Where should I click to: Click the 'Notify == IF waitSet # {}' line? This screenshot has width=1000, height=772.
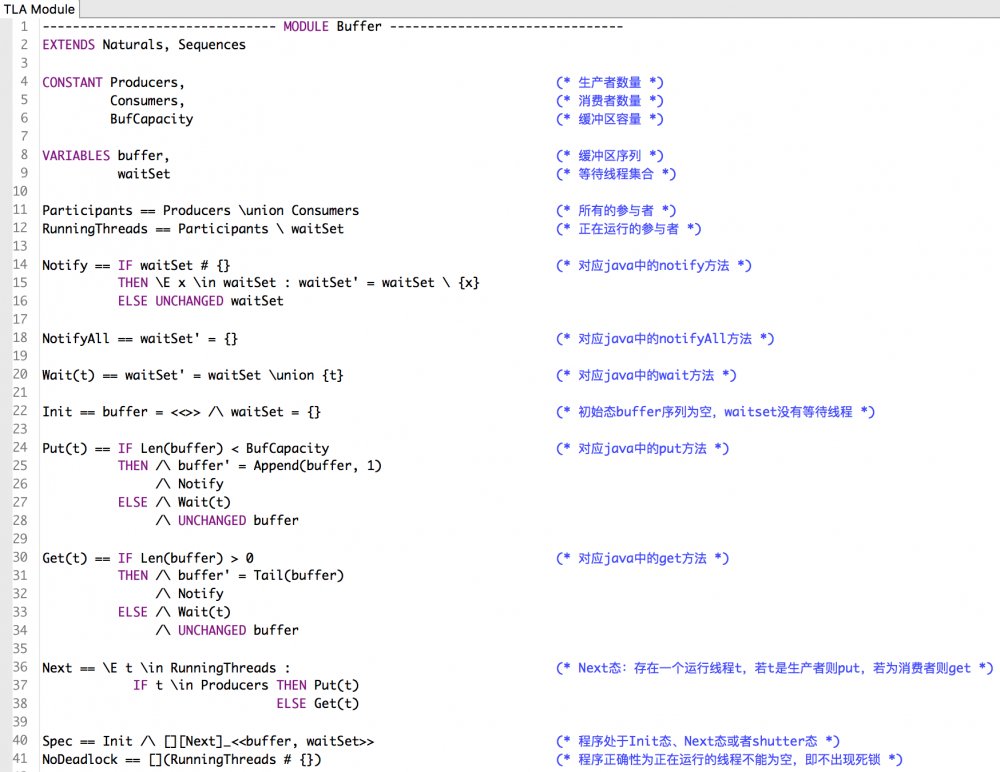coord(136,265)
